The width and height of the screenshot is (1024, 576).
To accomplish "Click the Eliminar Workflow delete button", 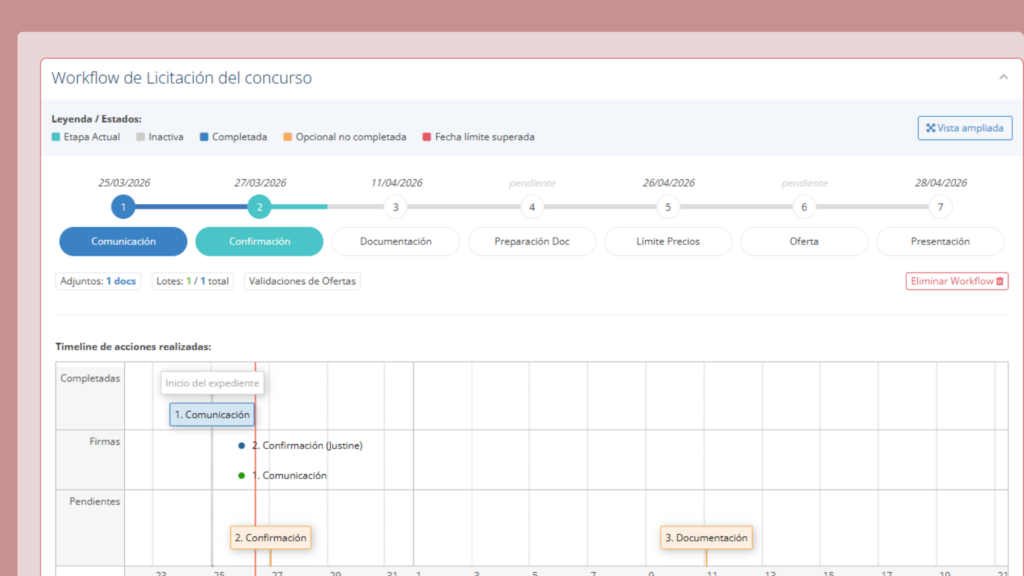I will point(957,281).
